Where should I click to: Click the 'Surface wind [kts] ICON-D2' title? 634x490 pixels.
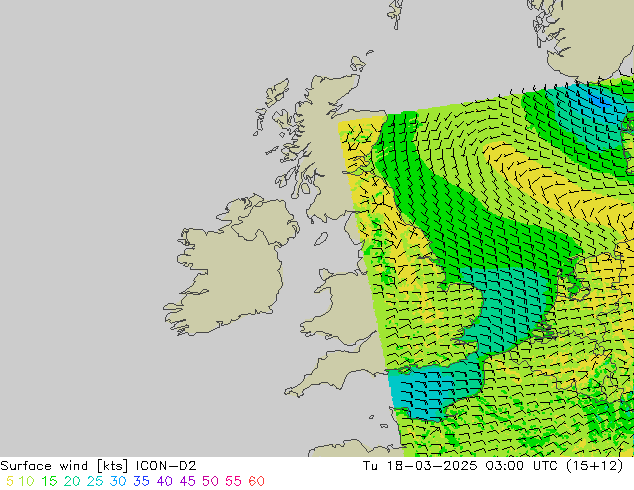point(98,466)
